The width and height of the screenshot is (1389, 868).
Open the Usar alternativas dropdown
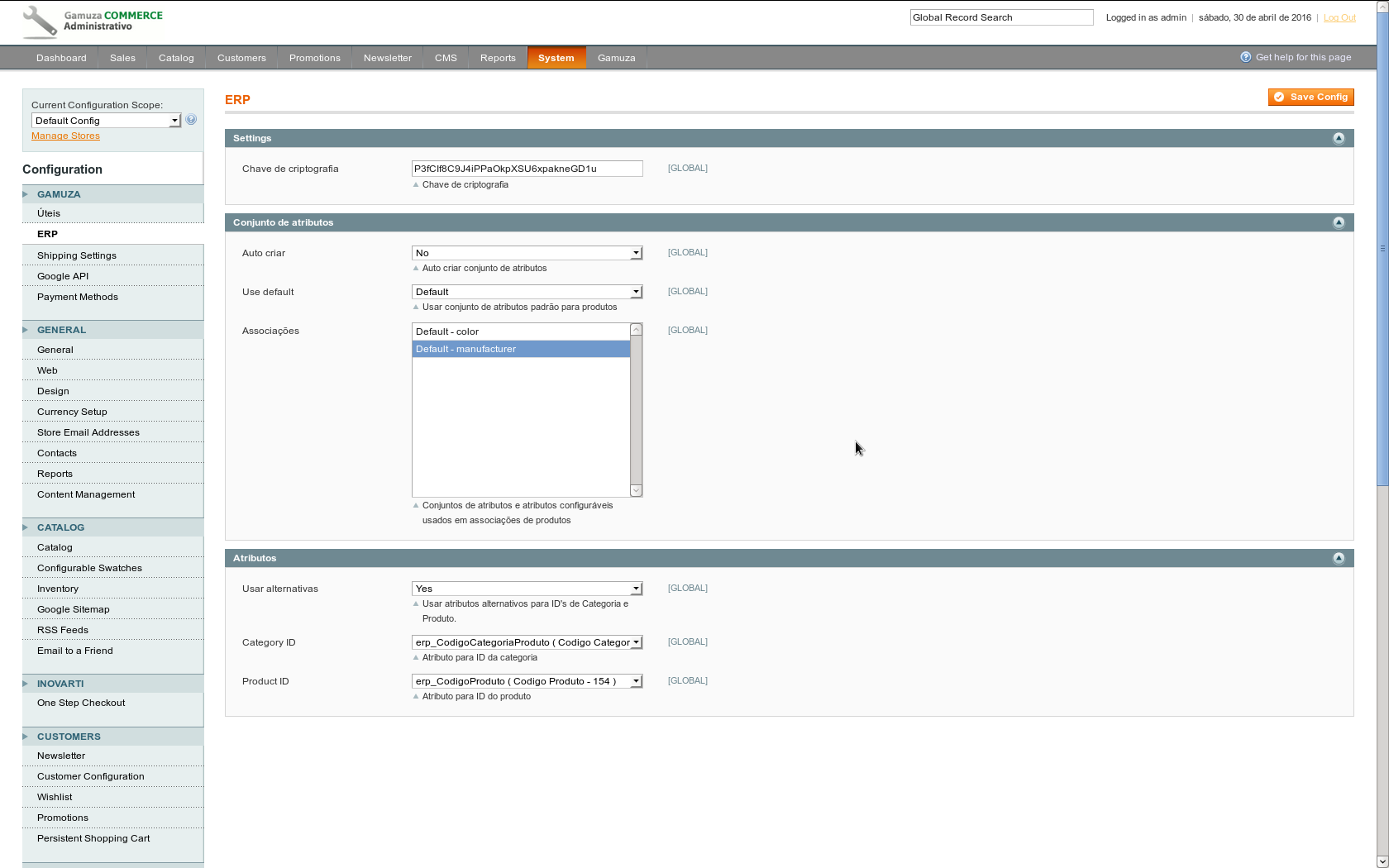[x=527, y=589]
